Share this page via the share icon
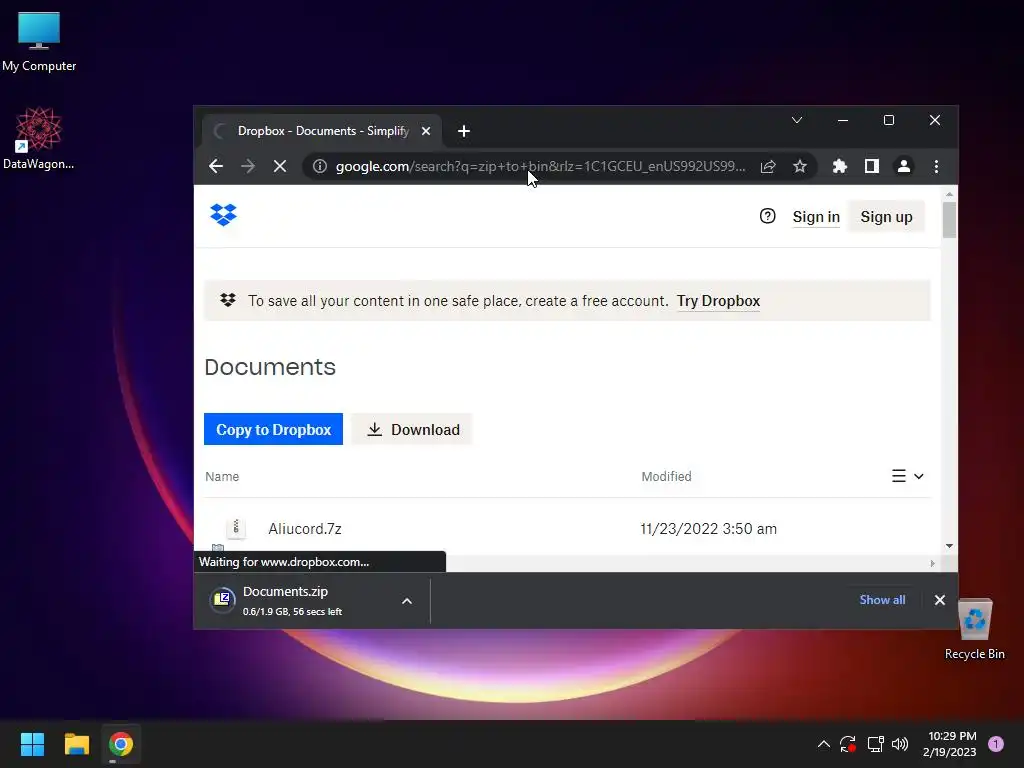This screenshot has width=1024, height=768. tap(768, 167)
